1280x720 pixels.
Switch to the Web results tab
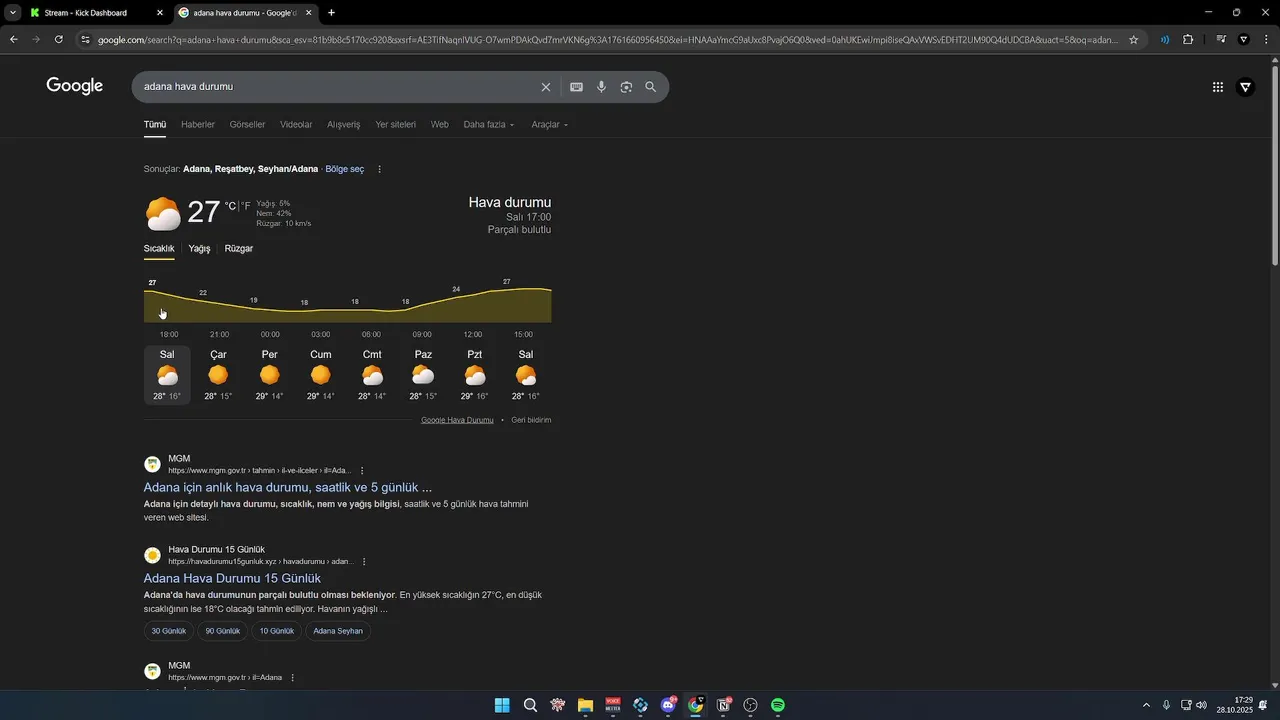coord(440,125)
